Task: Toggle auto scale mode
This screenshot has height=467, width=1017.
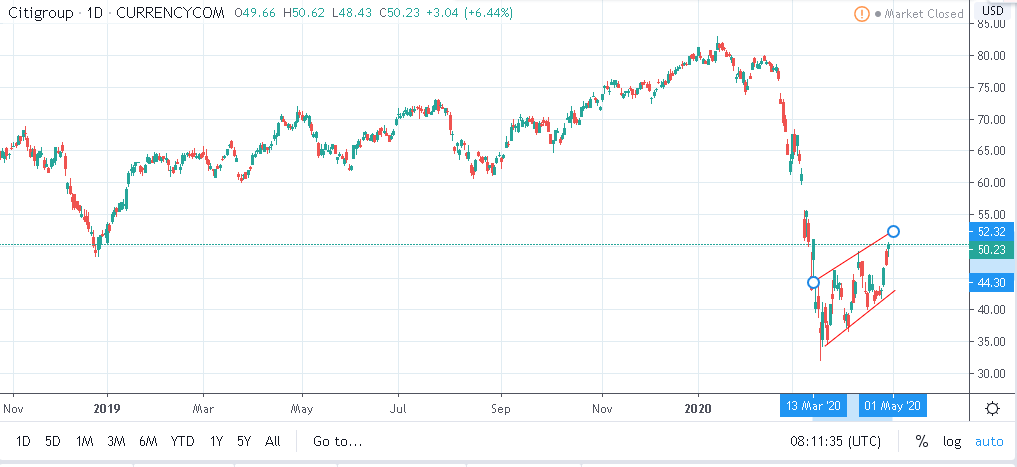Action: click(989, 441)
